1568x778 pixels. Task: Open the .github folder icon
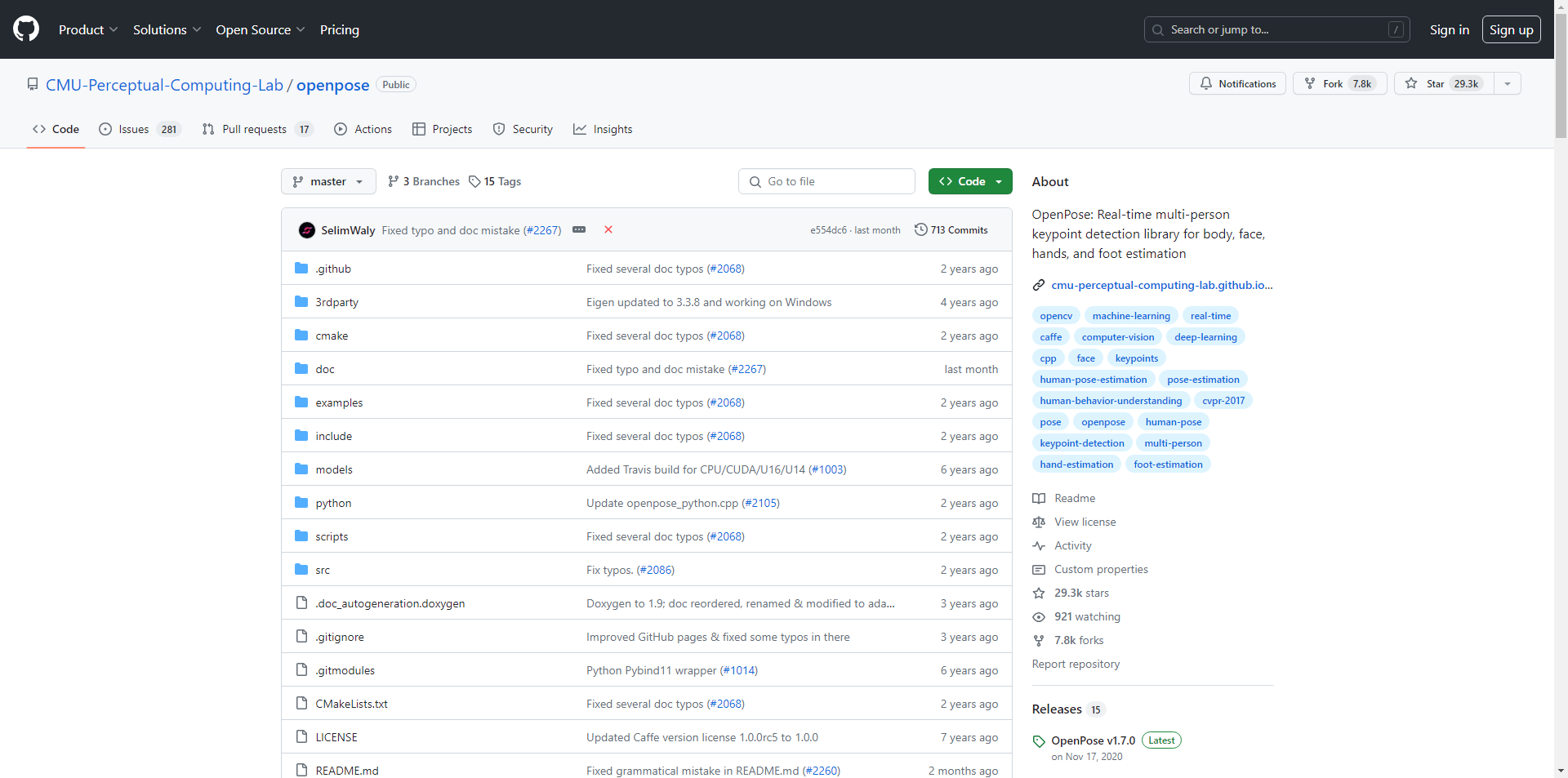point(301,268)
